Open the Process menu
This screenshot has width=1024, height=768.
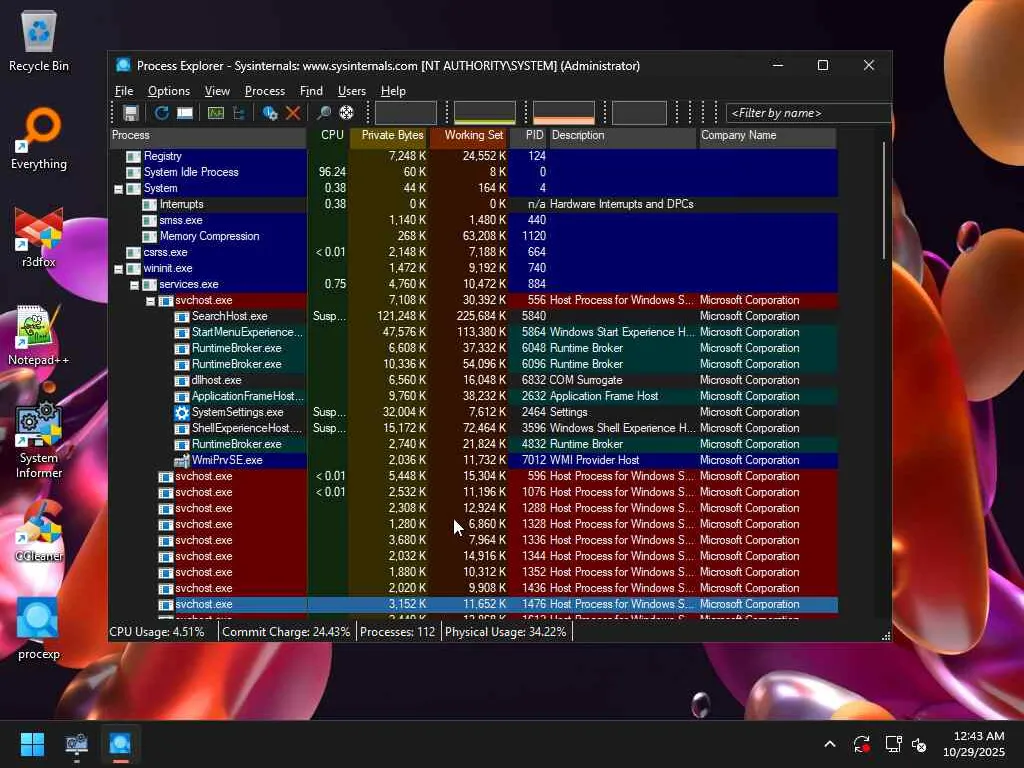click(x=264, y=91)
